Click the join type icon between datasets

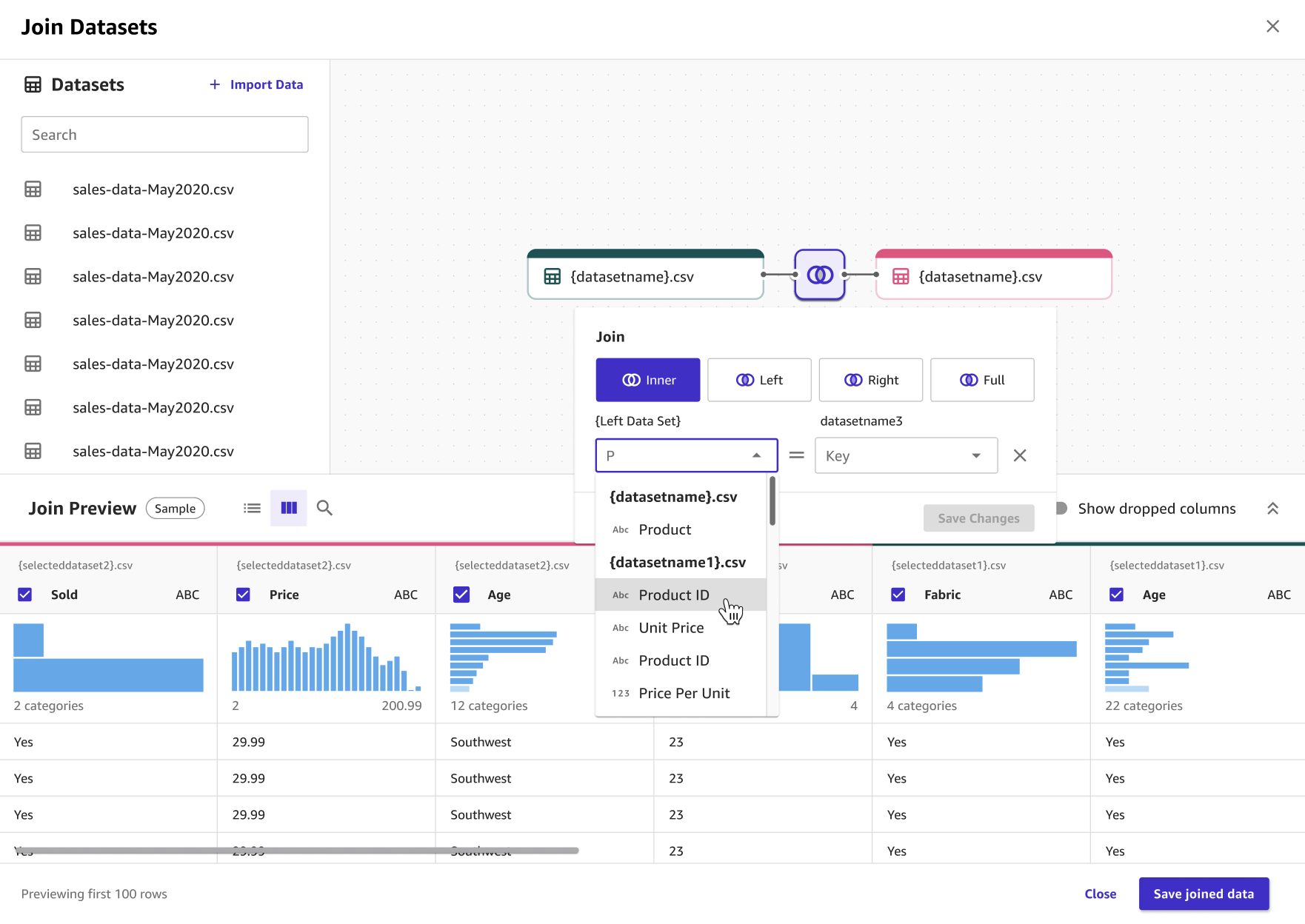point(819,275)
